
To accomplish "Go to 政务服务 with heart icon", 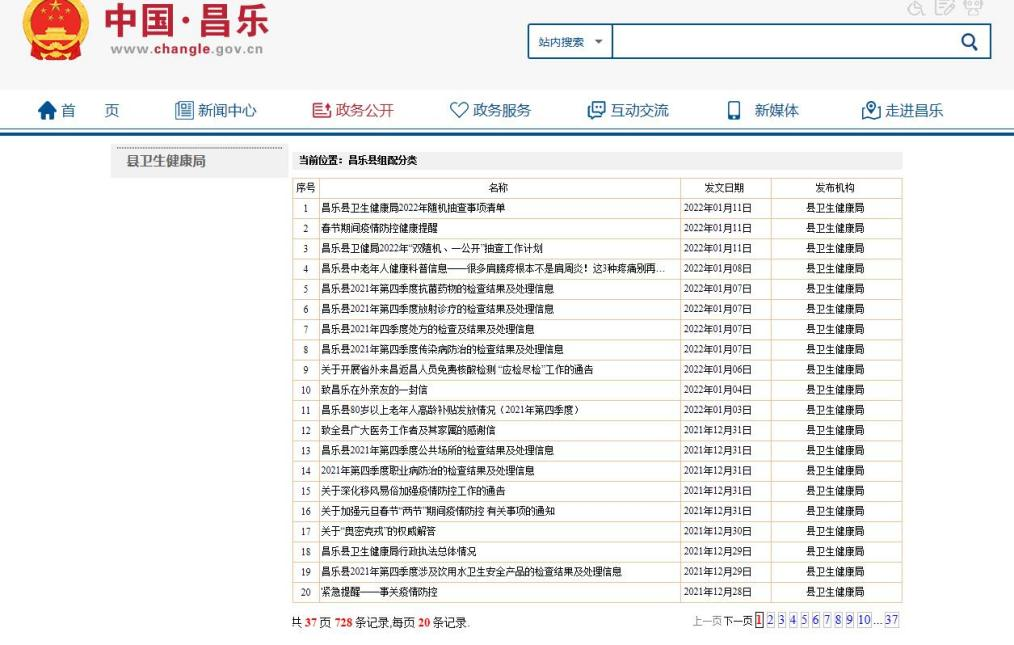I will click(x=490, y=111).
